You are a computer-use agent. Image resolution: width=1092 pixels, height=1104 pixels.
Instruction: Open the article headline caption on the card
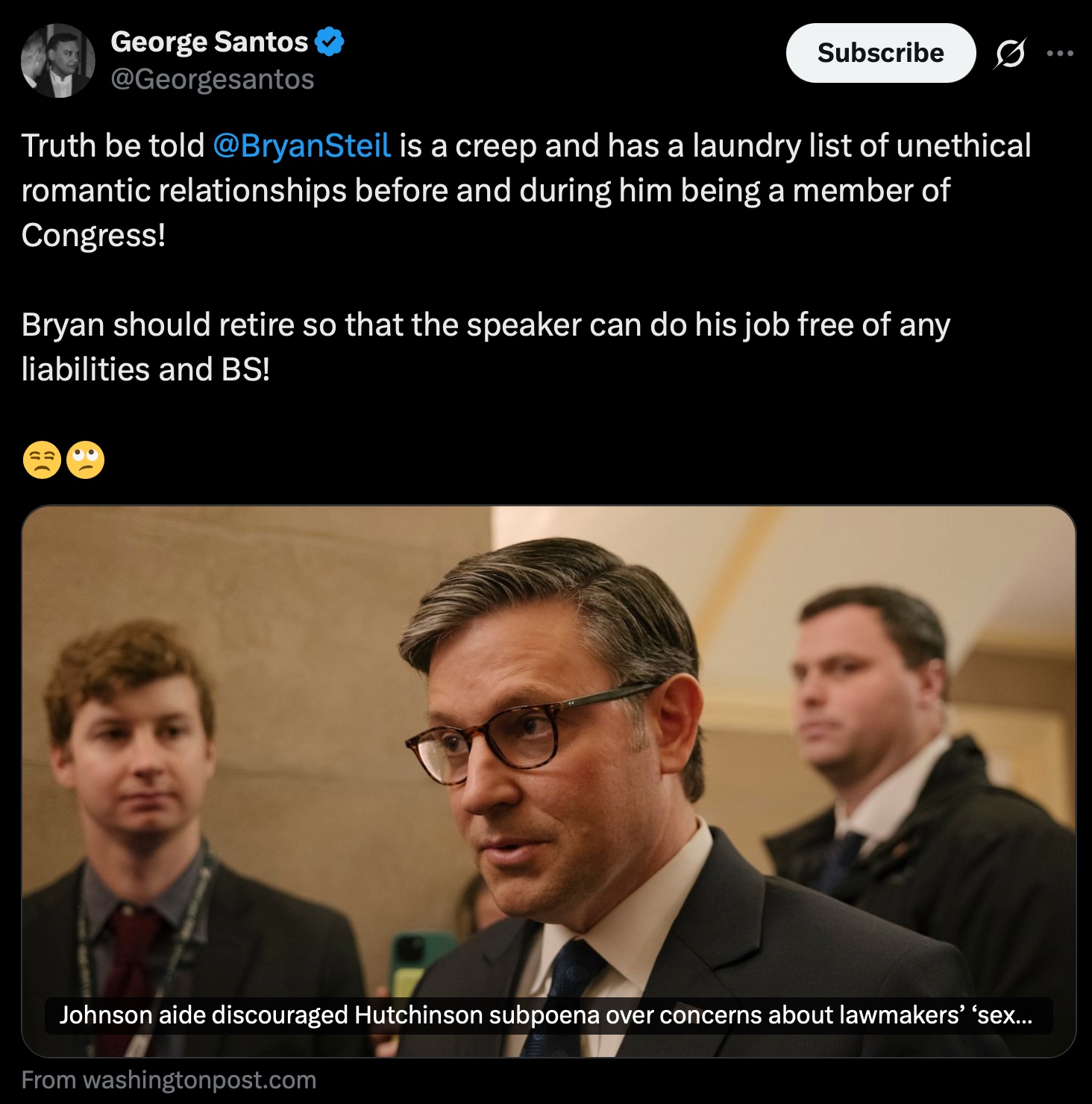546,1015
